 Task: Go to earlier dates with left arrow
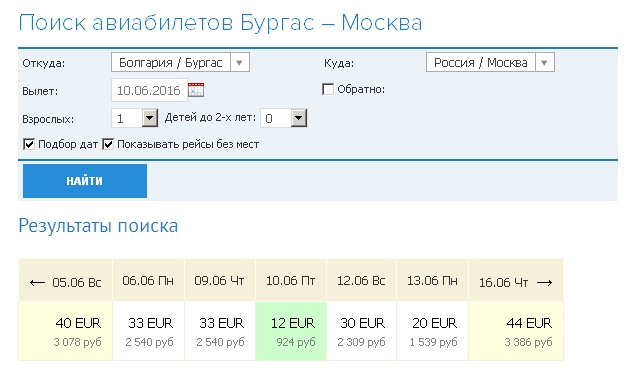point(37,283)
